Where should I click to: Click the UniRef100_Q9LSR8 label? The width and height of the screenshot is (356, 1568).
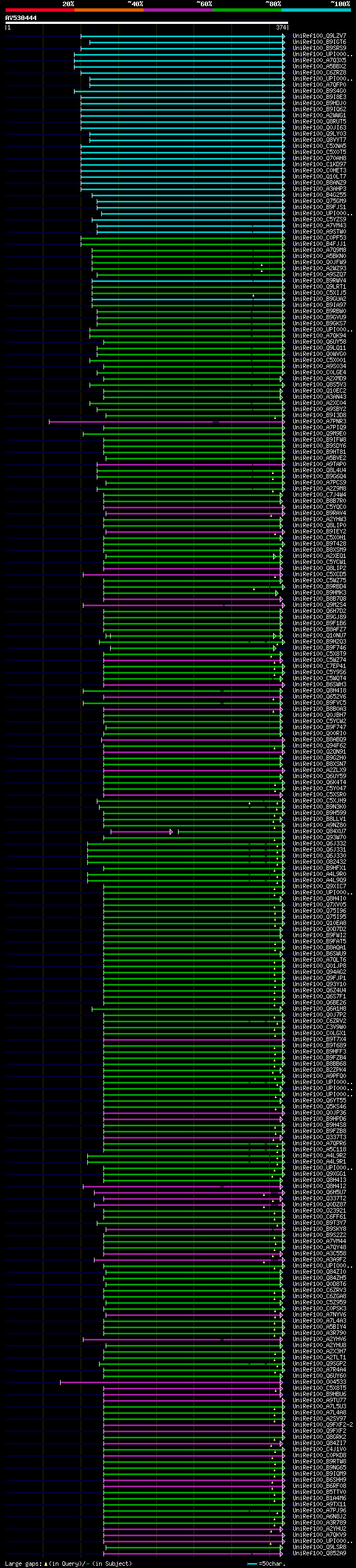(319, 1547)
